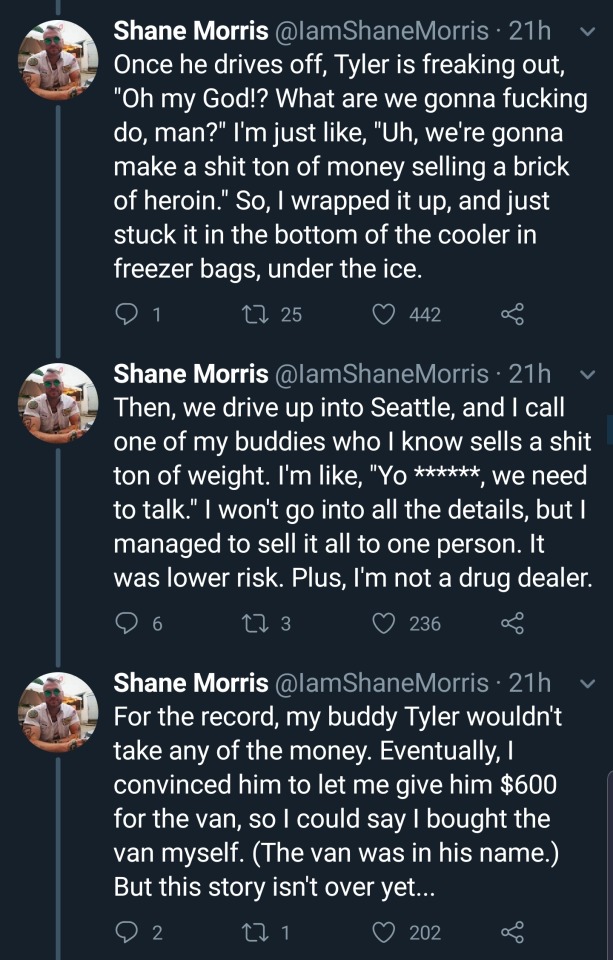Share the tweet about the cooler
This screenshot has width=613, height=960.
511,315
